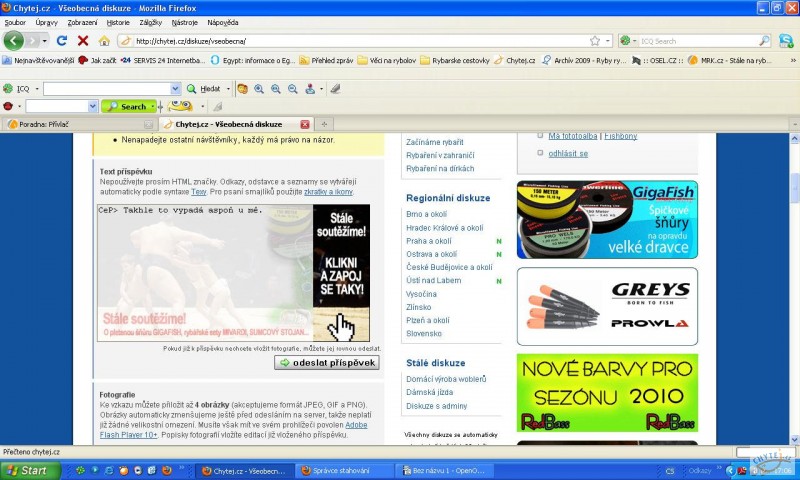Click the magnifier icon in ICQ Search box
Viewport: 800px width, 480px height.
coord(765,41)
